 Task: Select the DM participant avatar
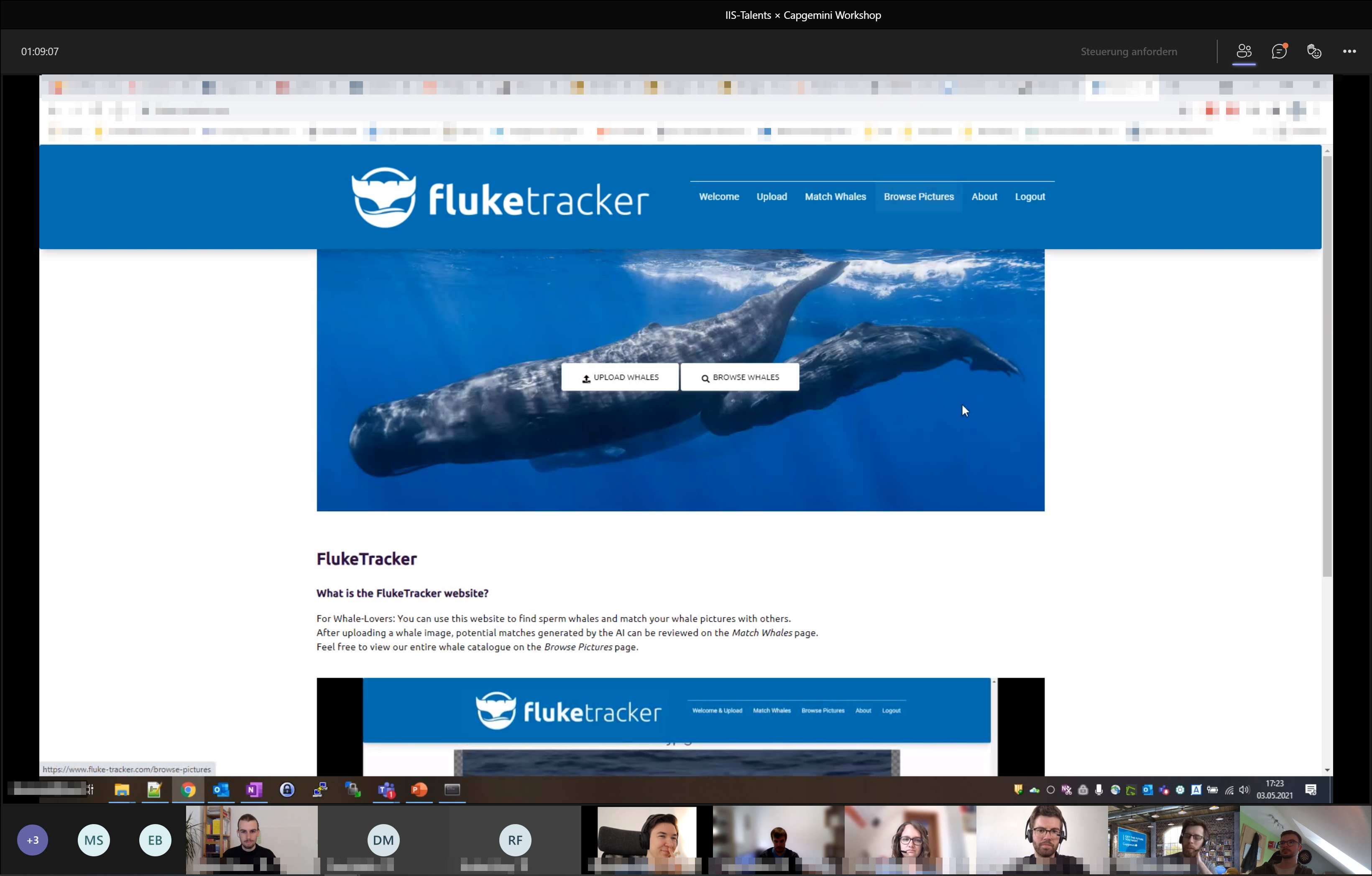tap(383, 840)
